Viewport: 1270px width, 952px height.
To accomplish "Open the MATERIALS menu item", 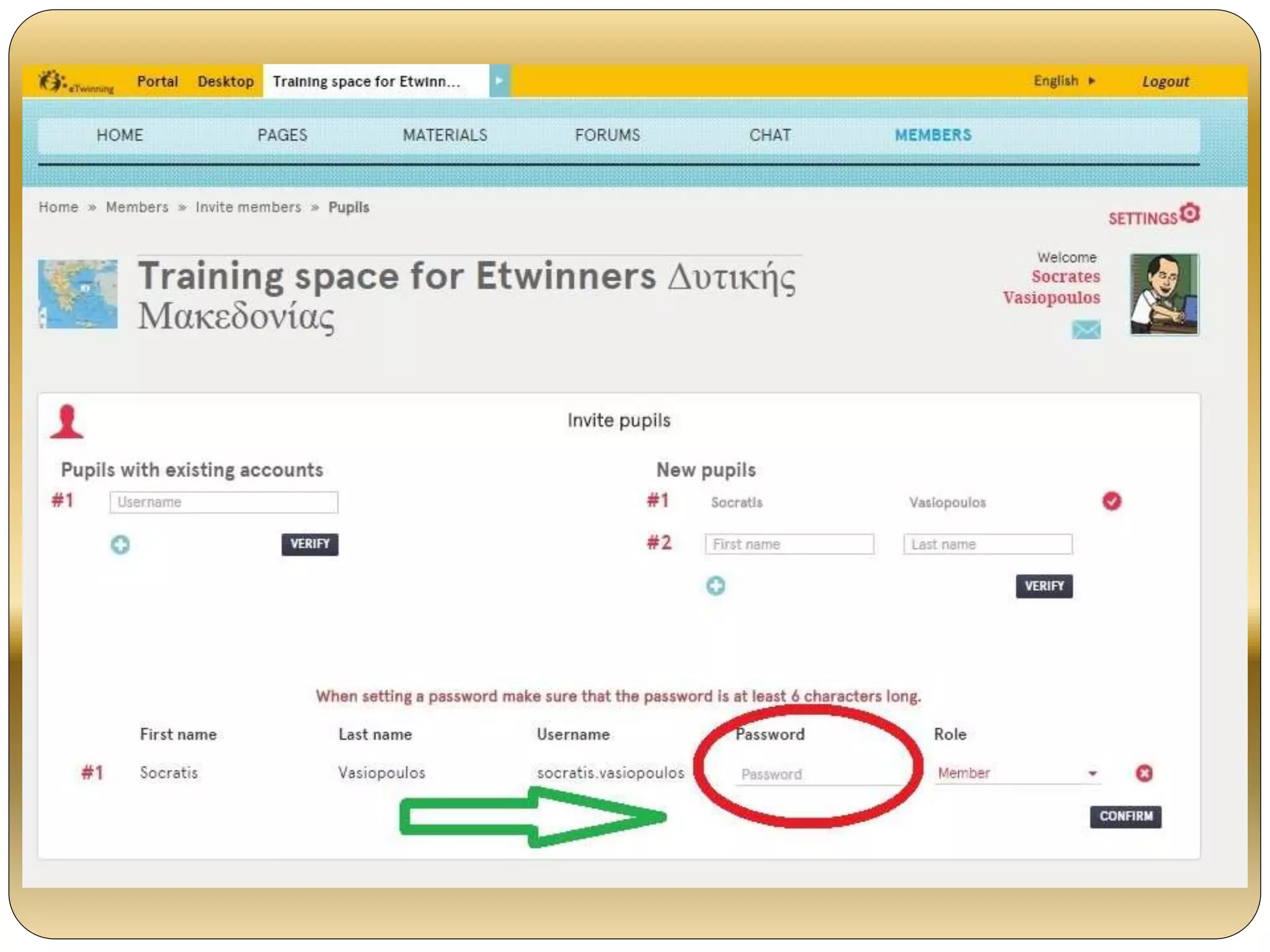I will [x=445, y=135].
